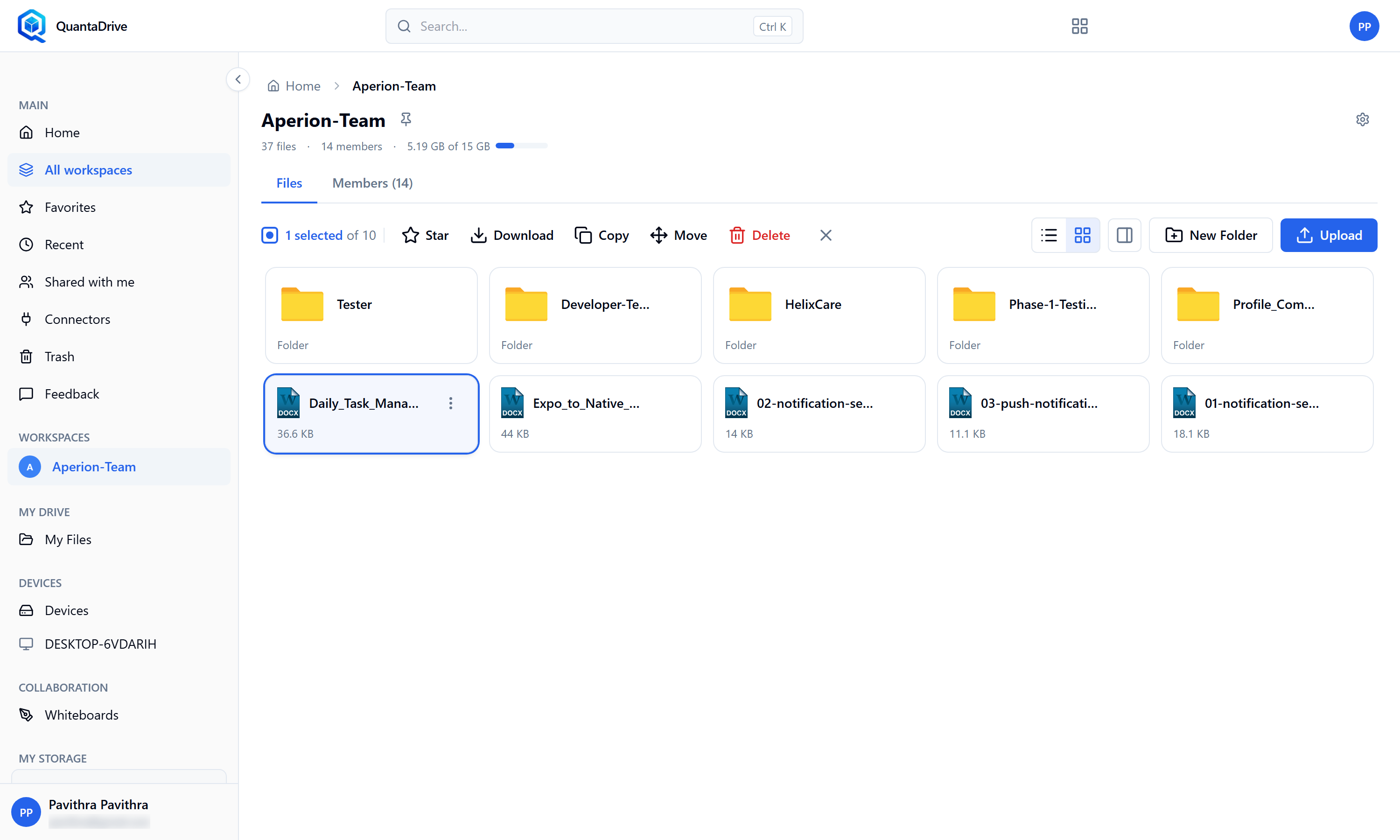Create a New Folder

coord(1211,235)
